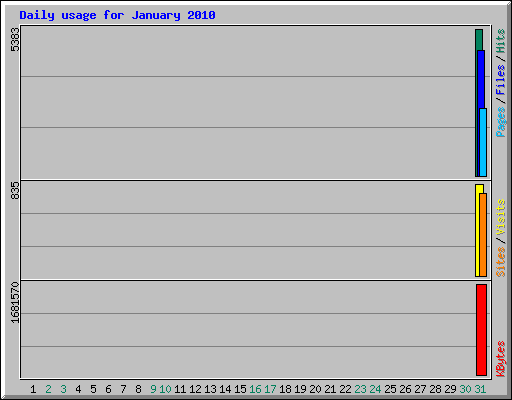
Task: Click day 21 on the x-axis
Action: tap(330, 389)
